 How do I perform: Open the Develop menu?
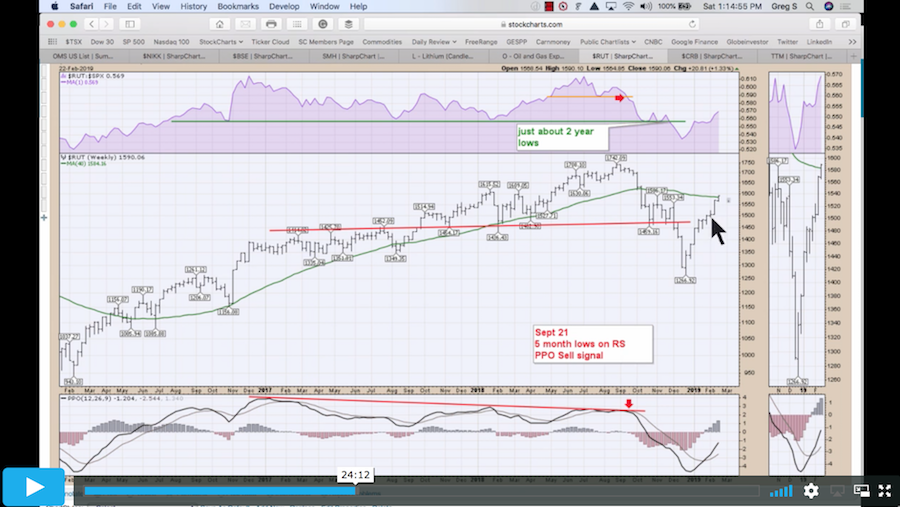click(x=284, y=6)
